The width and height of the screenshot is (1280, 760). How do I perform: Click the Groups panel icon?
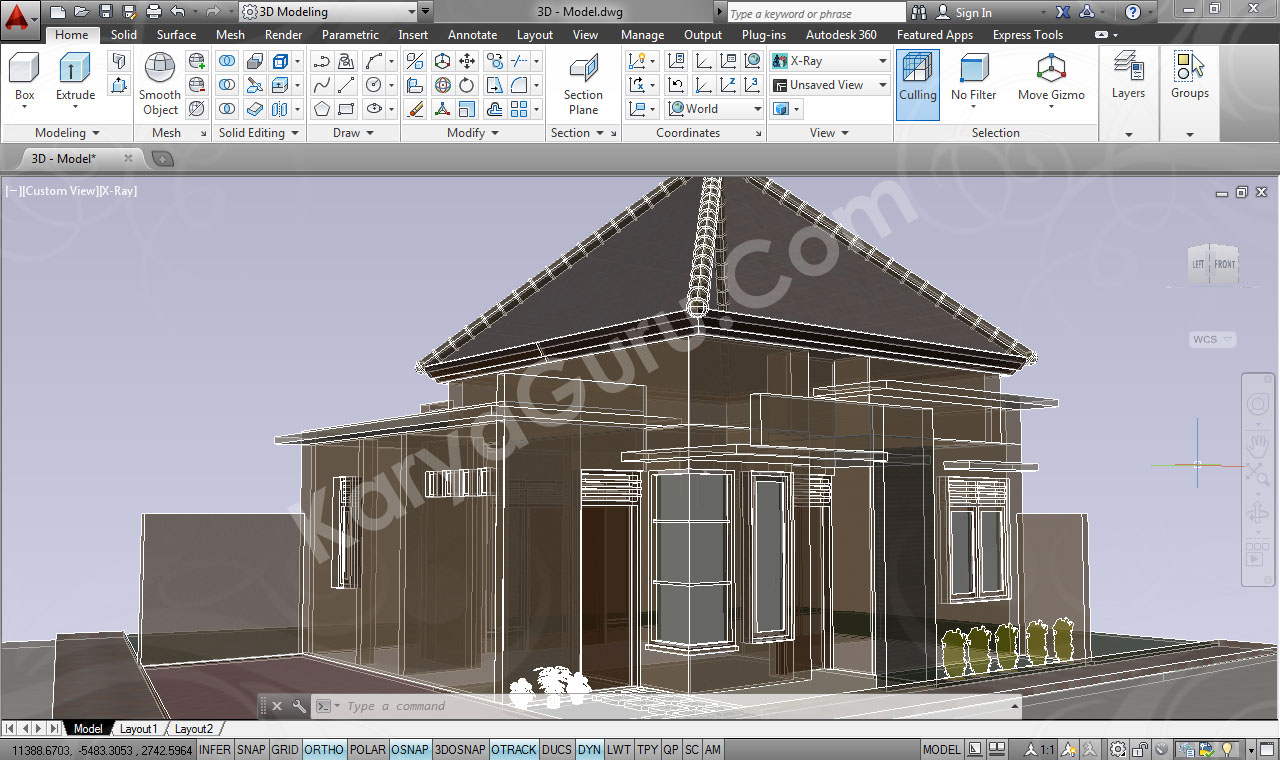pyautogui.click(x=1189, y=70)
